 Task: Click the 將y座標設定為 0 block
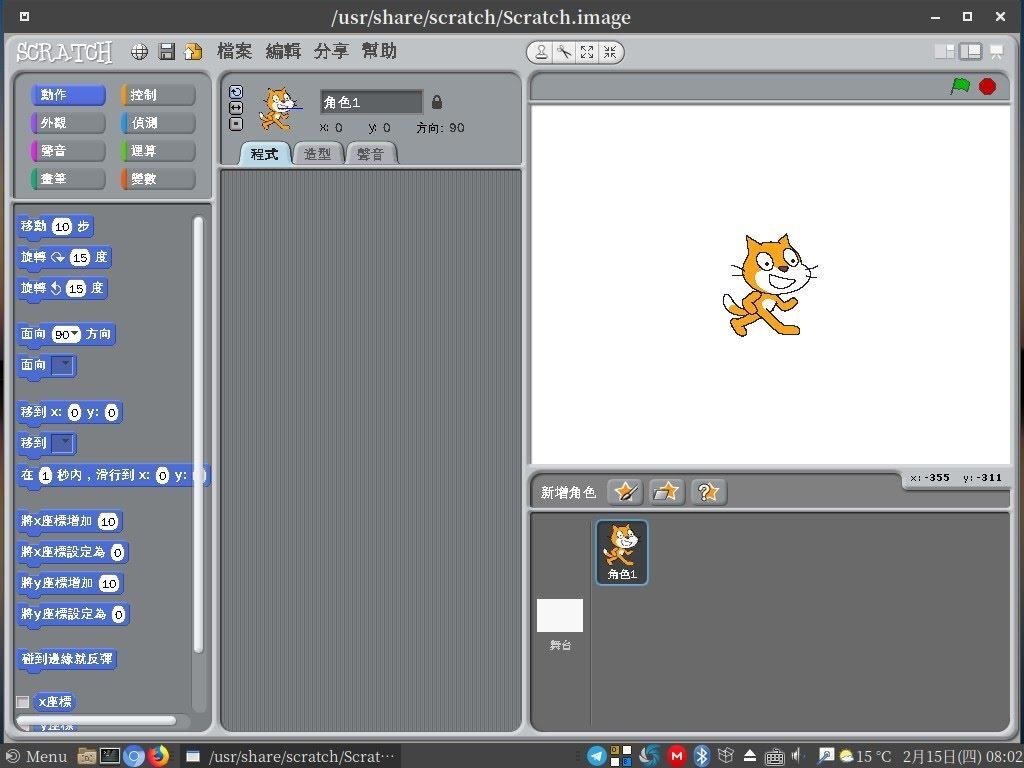pyautogui.click(x=72, y=615)
